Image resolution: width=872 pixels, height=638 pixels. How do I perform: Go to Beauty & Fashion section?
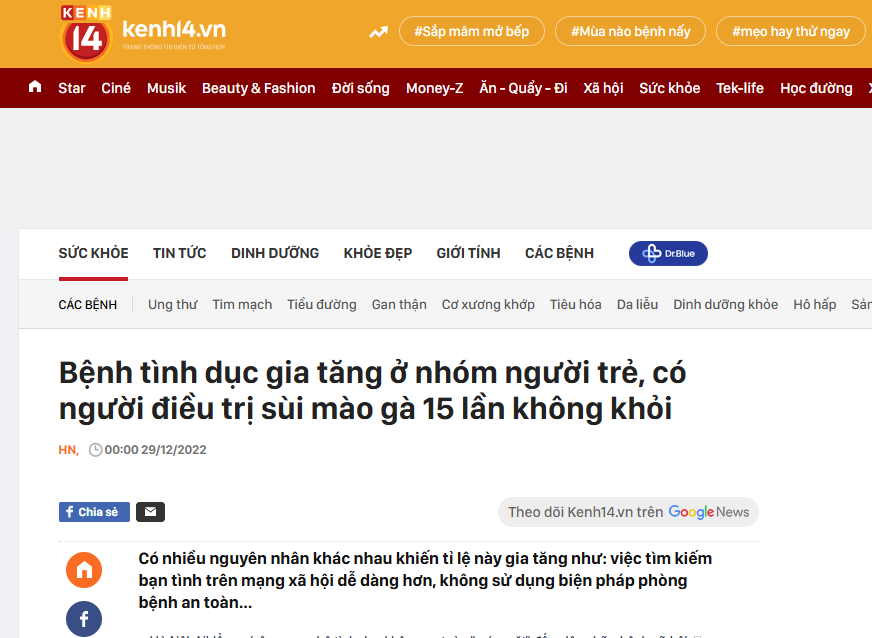[258, 88]
